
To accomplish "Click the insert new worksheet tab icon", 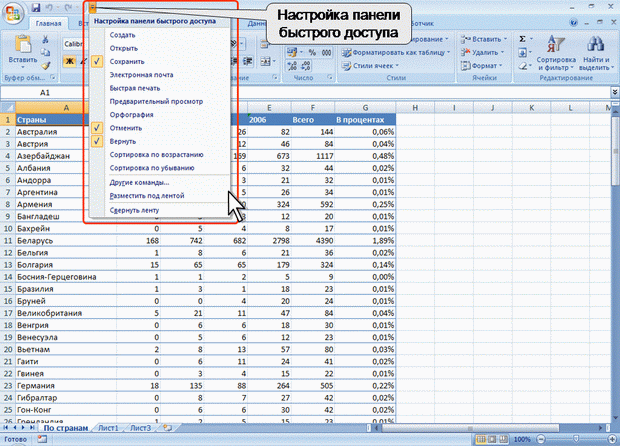I will 166,427.
